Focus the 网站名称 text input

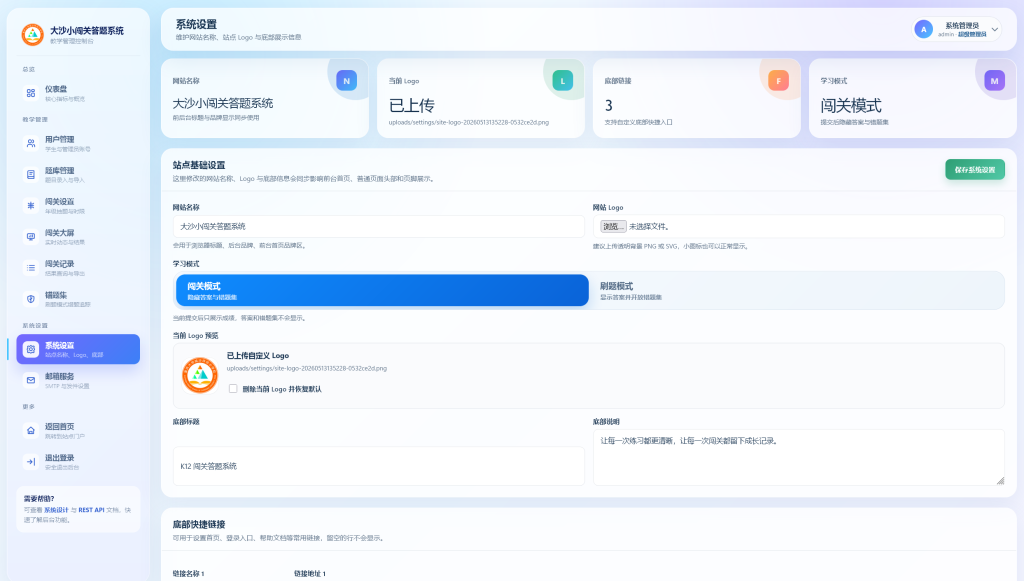pyautogui.click(x=379, y=227)
